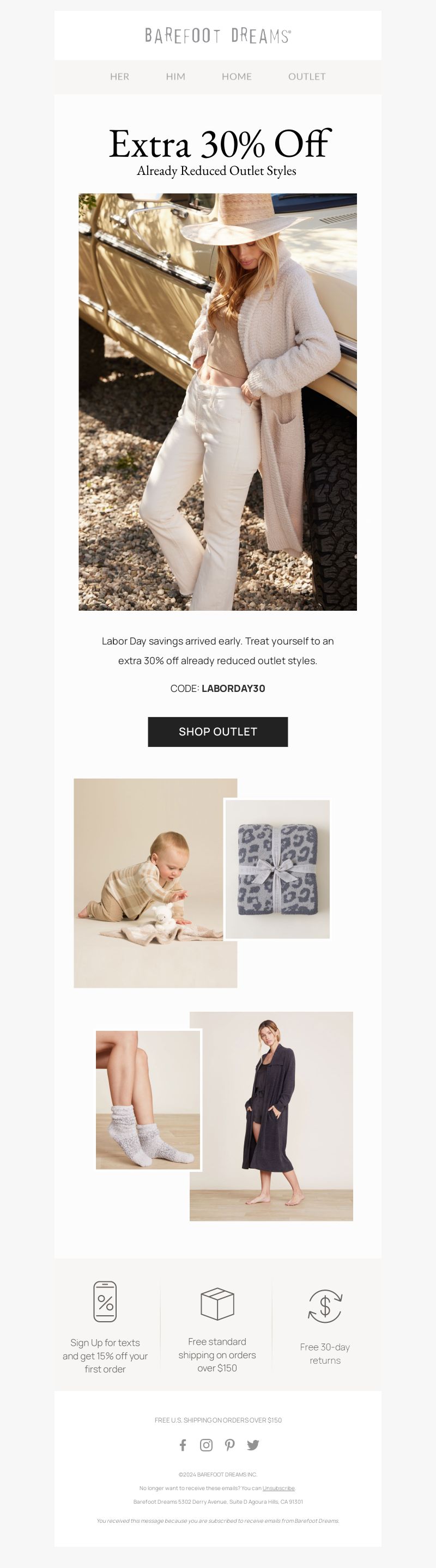Follow the Unsubscribe link

pos(278,1488)
